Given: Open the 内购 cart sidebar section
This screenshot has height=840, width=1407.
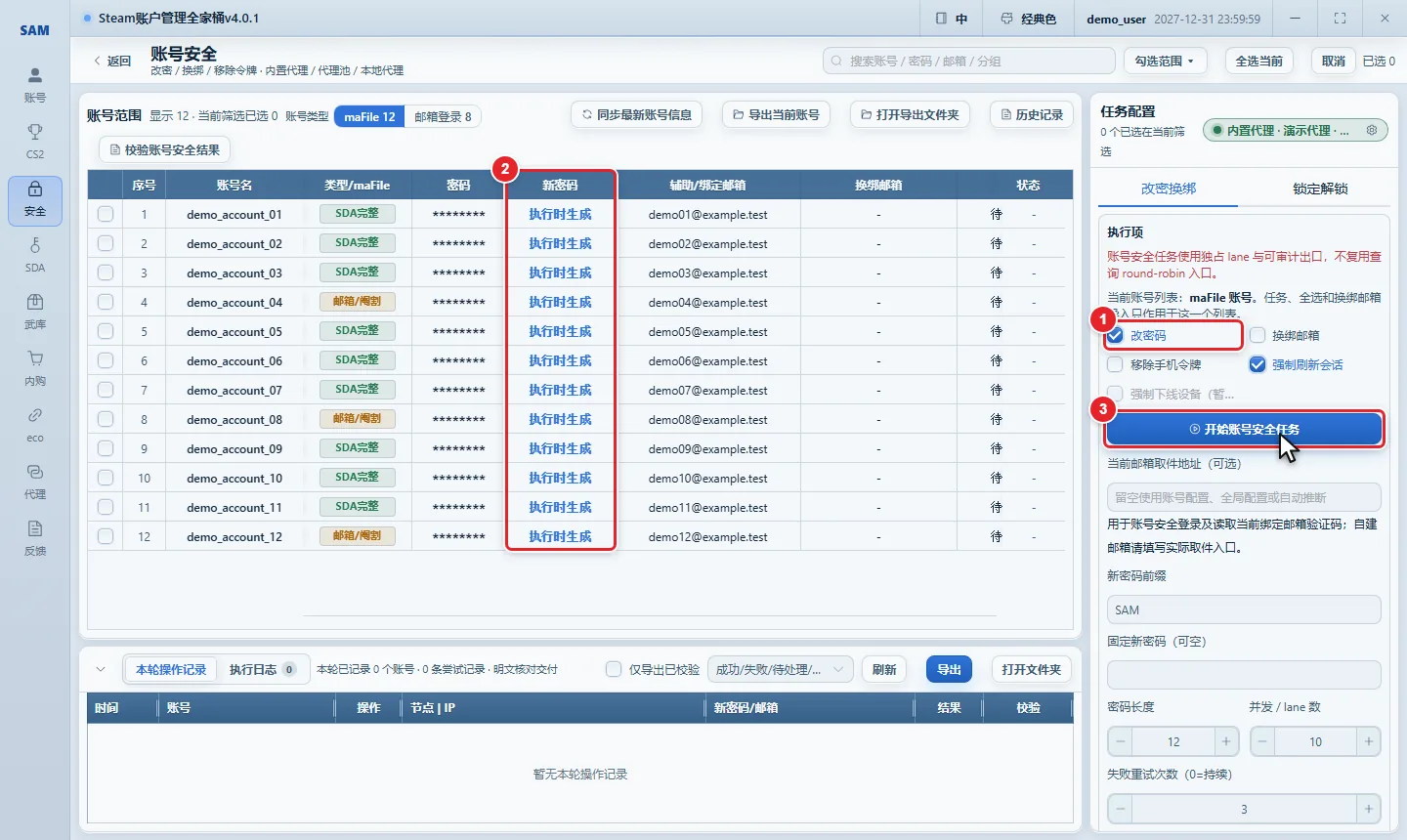Looking at the screenshot, I should tap(35, 368).
